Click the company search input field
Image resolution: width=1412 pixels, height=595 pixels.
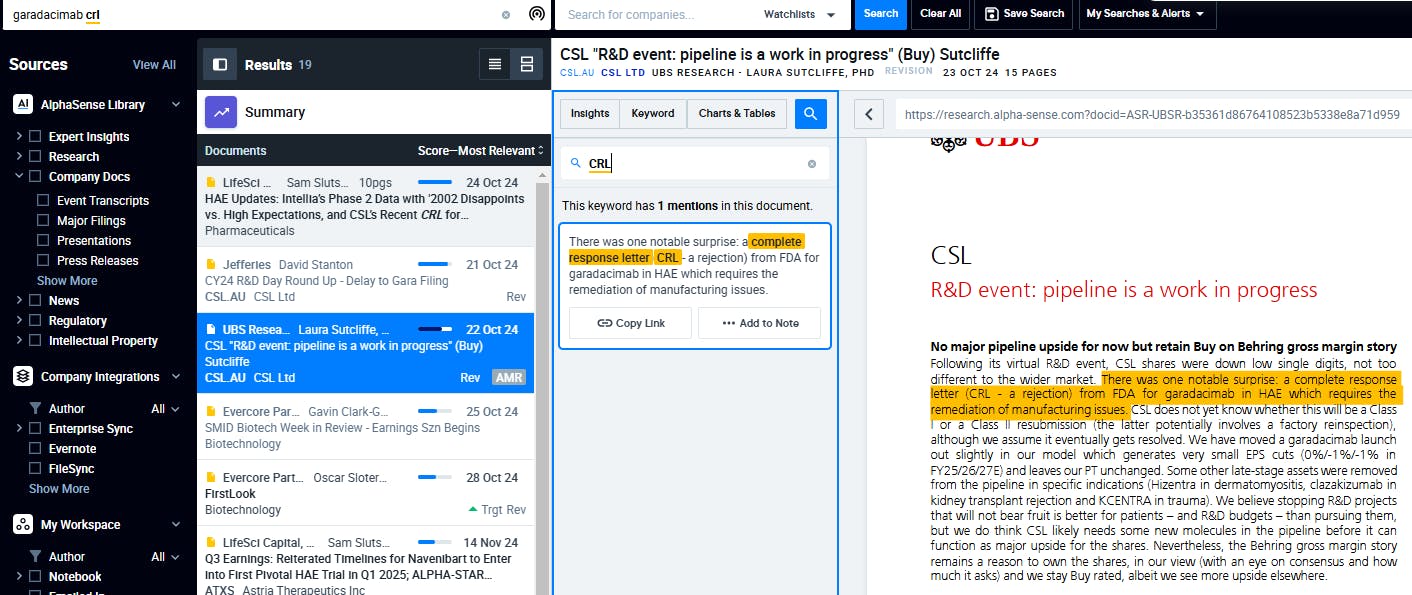(x=655, y=15)
